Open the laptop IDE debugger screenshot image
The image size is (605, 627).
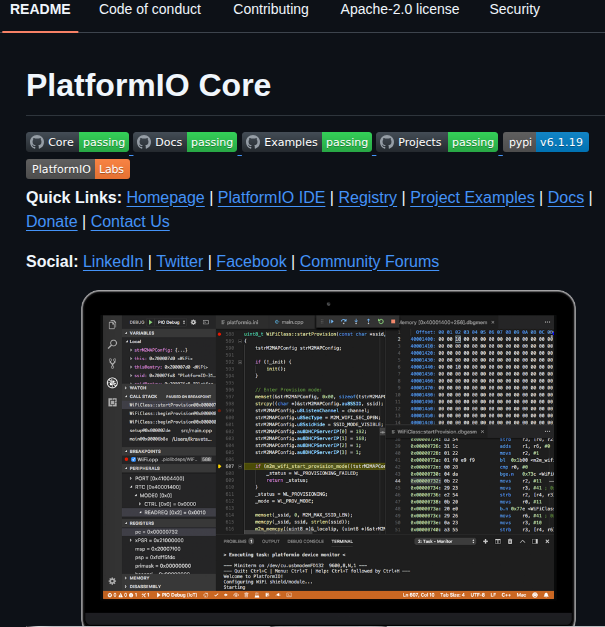pos(328,458)
